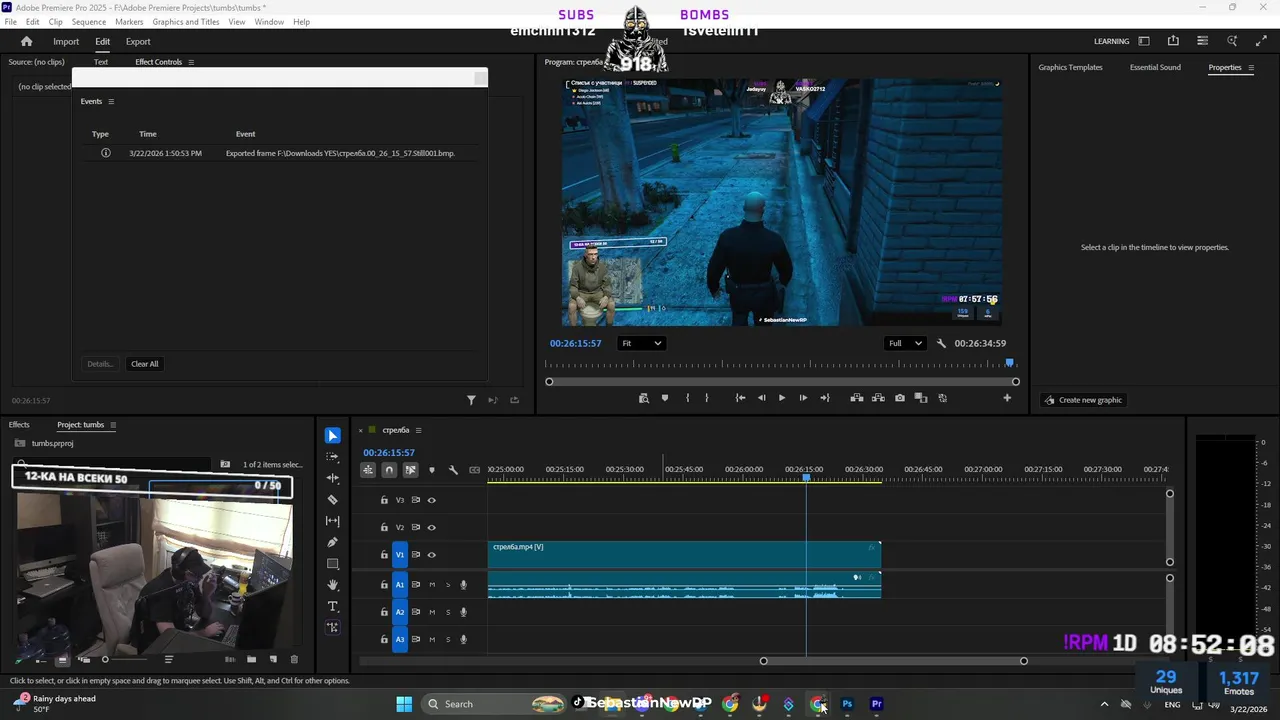Open the Markers menu
The width and height of the screenshot is (1280, 720).
(x=129, y=22)
